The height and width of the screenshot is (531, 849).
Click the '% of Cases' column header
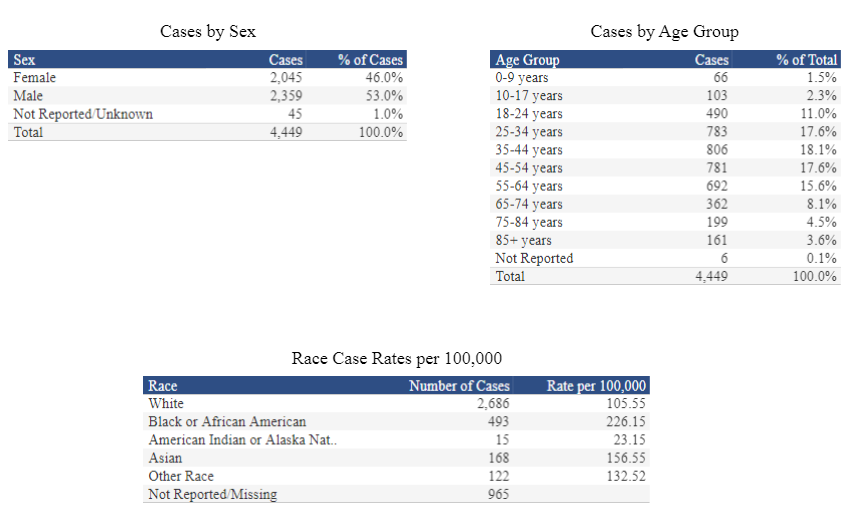(x=370, y=60)
